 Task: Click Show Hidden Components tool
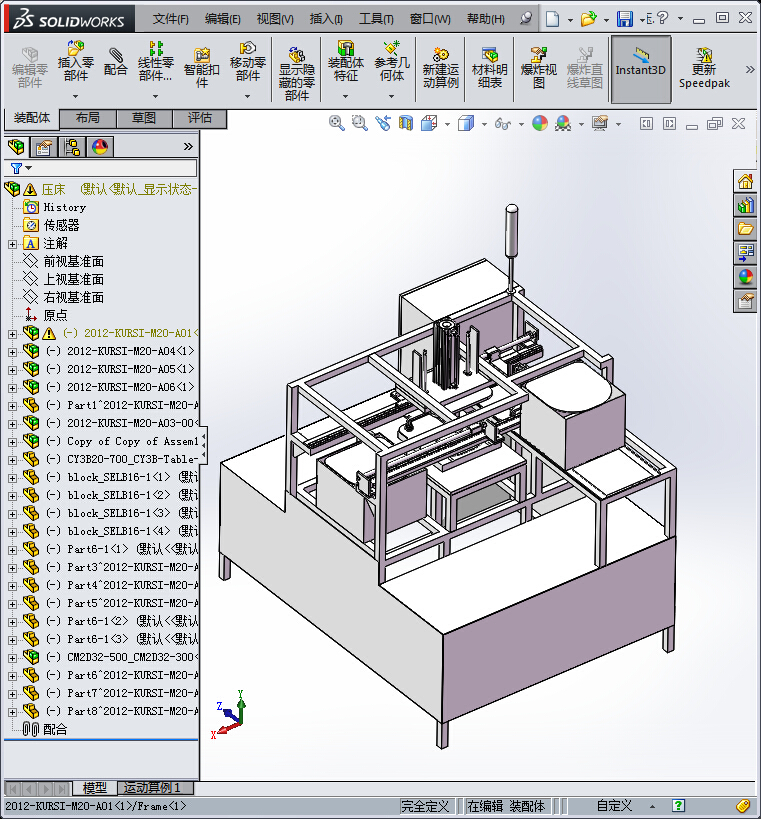tap(297, 73)
